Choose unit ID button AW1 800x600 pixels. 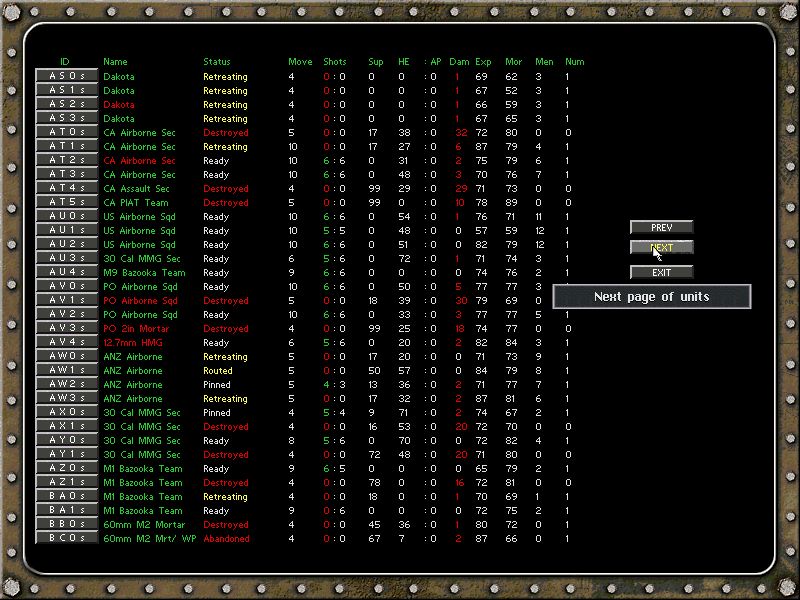[x=66, y=370]
